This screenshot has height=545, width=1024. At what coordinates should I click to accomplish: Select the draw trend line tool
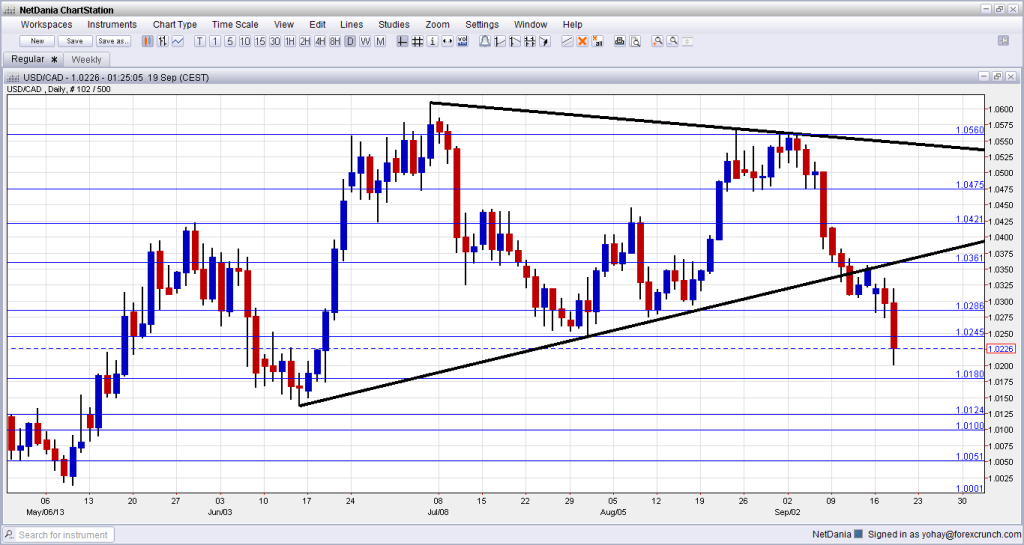(567, 41)
